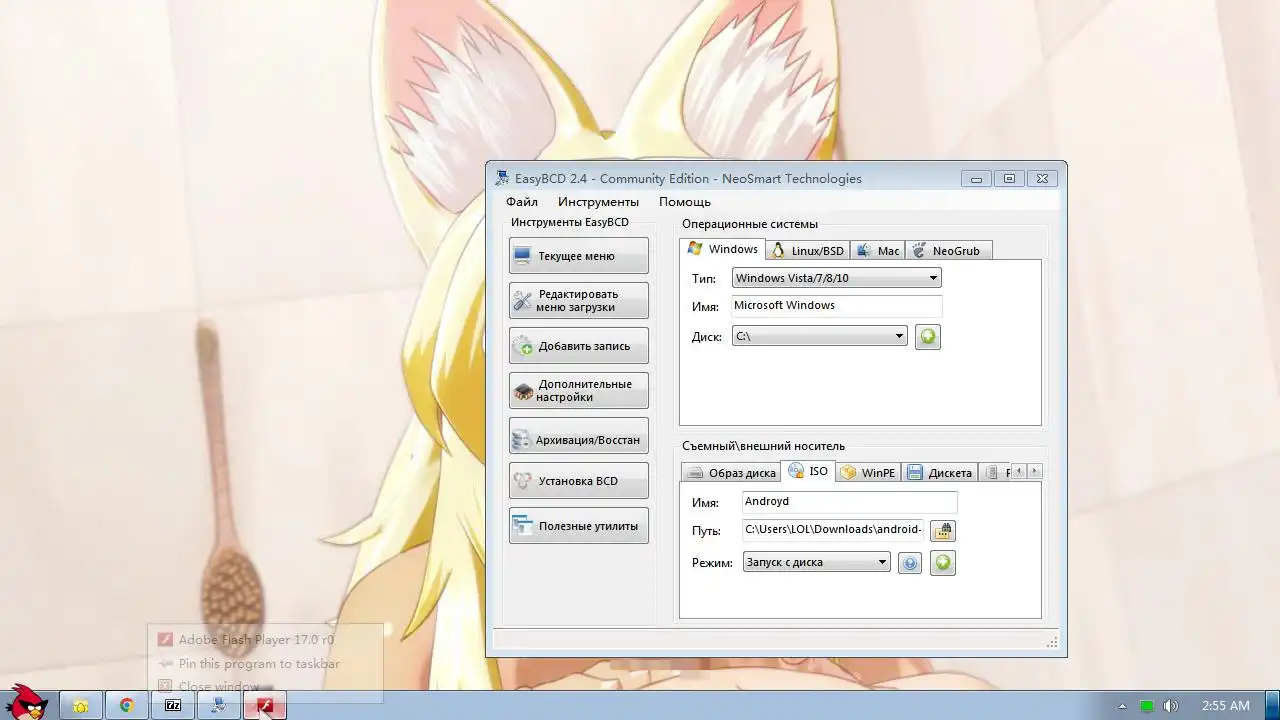Screen dimensions: 1280x720
Task: Open the Инструменты menu
Action: click(598, 202)
